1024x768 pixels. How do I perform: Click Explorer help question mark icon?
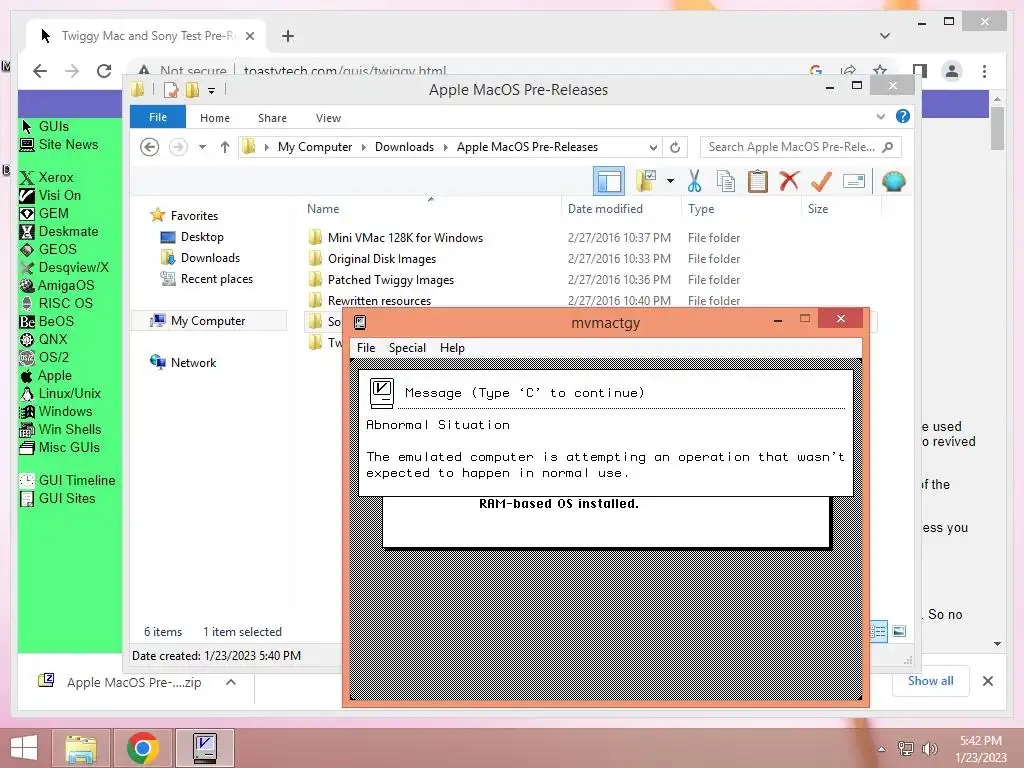pyautogui.click(x=903, y=116)
